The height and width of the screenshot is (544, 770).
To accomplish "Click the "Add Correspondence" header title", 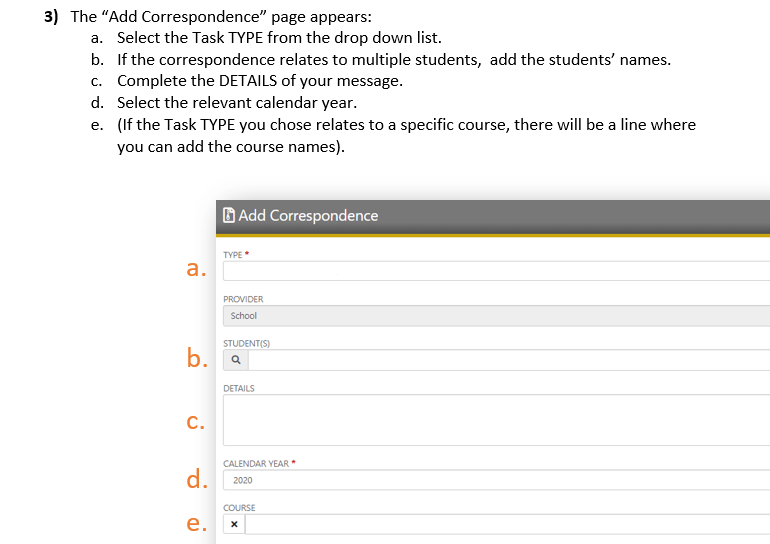I will pos(308,215).
